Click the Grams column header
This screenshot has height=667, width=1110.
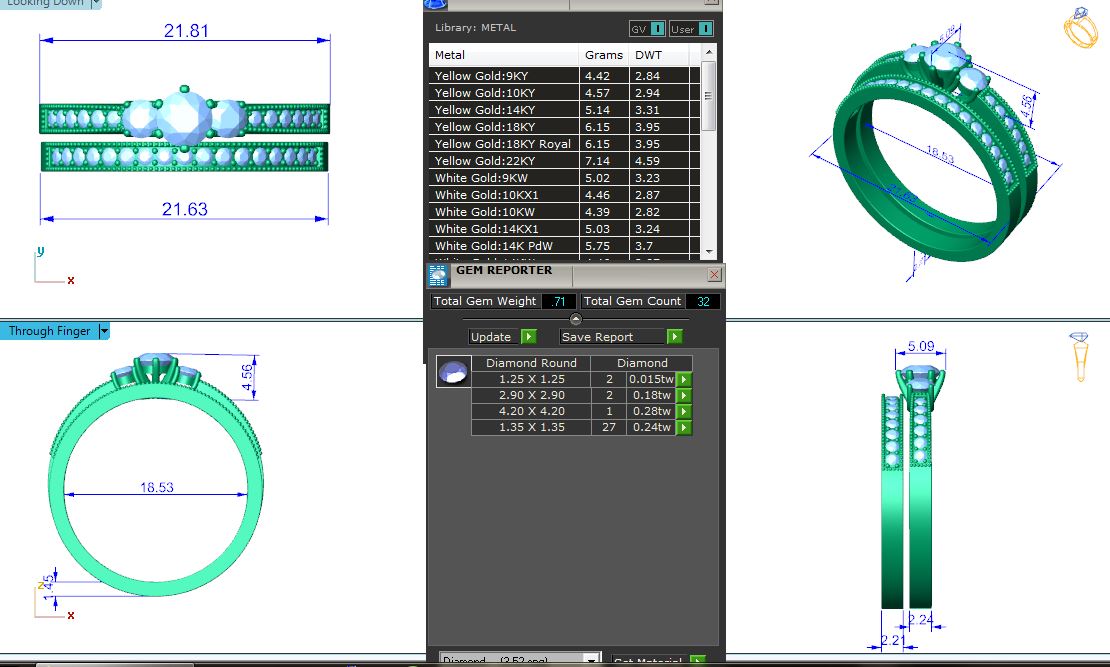point(604,55)
